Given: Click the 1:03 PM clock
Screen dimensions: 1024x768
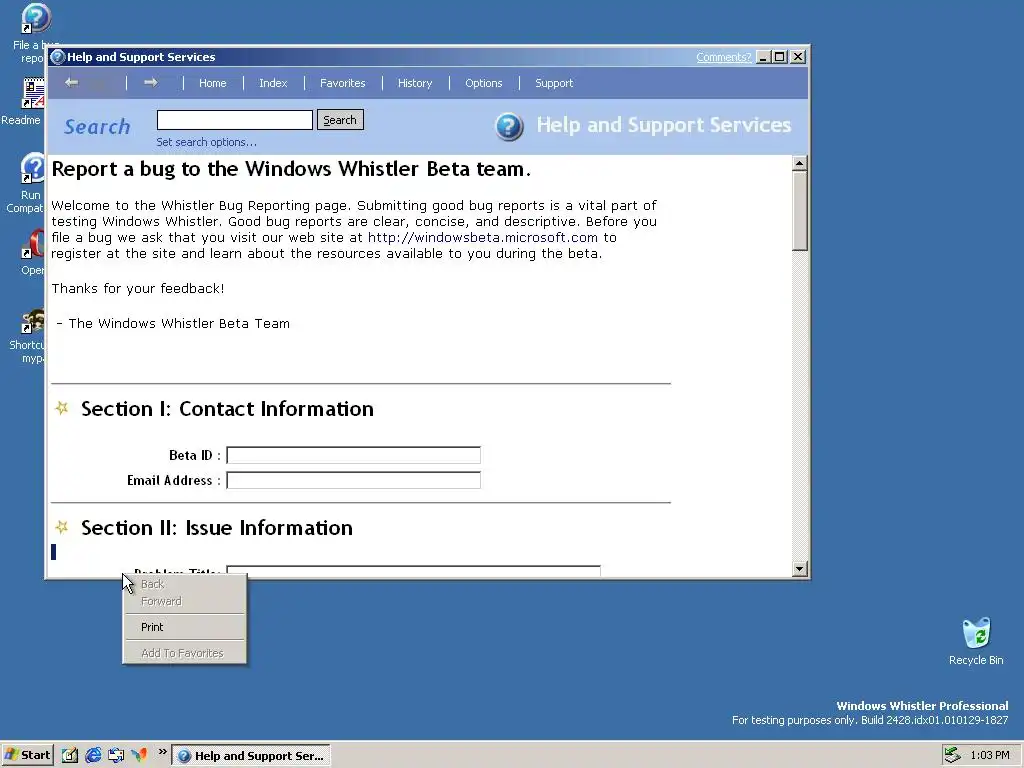Looking at the screenshot, I should pyautogui.click(x=989, y=755).
